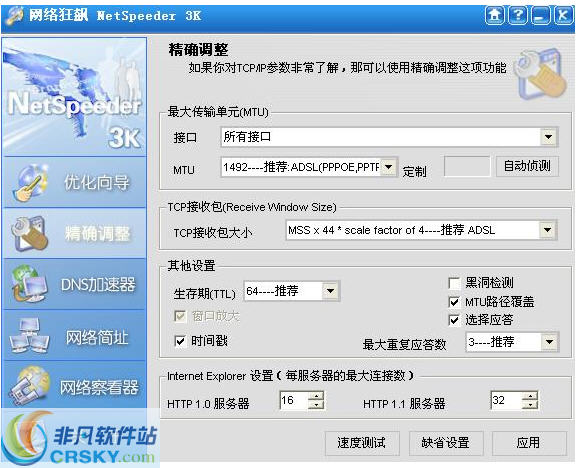Toggle the MTU路径覆盖 checkbox
This screenshot has width=584, height=468.
(x=454, y=302)
